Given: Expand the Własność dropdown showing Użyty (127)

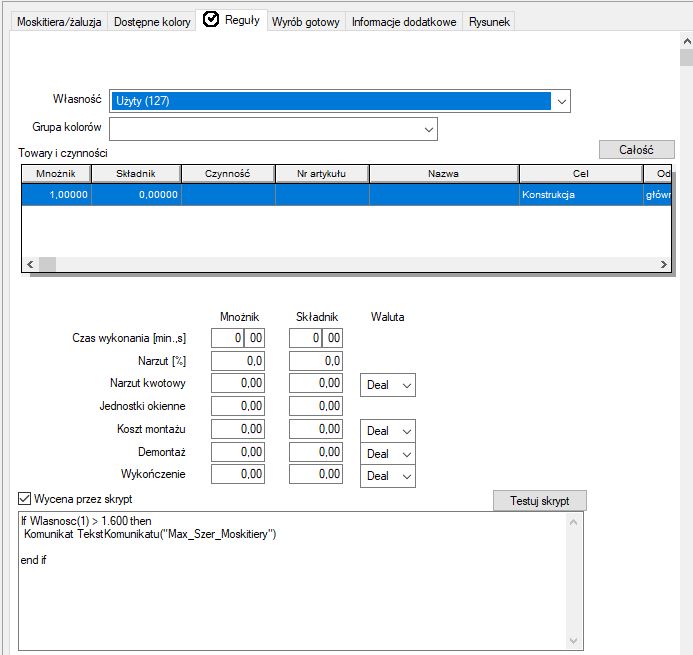Looking at the screenshot, I should [561, 101].
